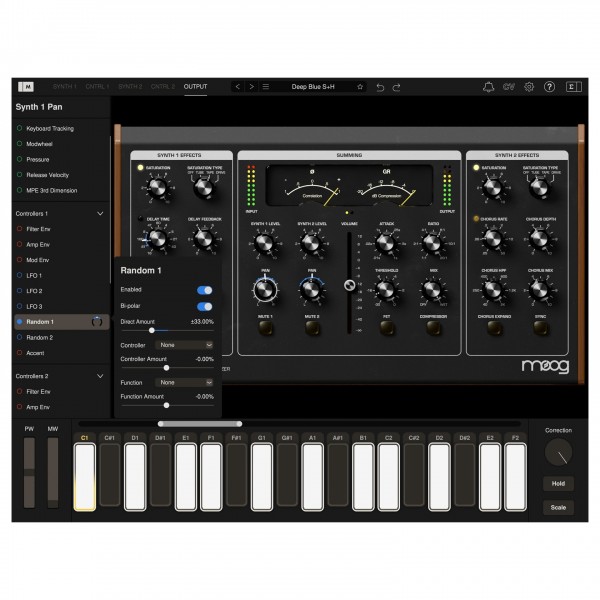Click the undo arrow icon

click(x=380, y=87)
